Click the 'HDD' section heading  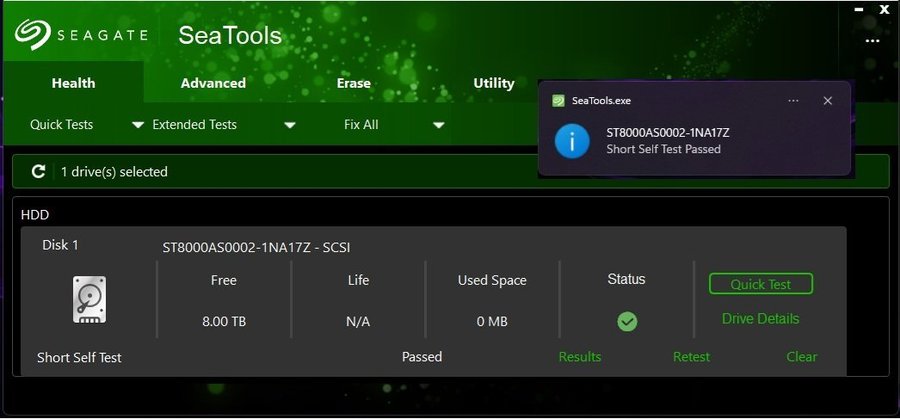[35, 215]
